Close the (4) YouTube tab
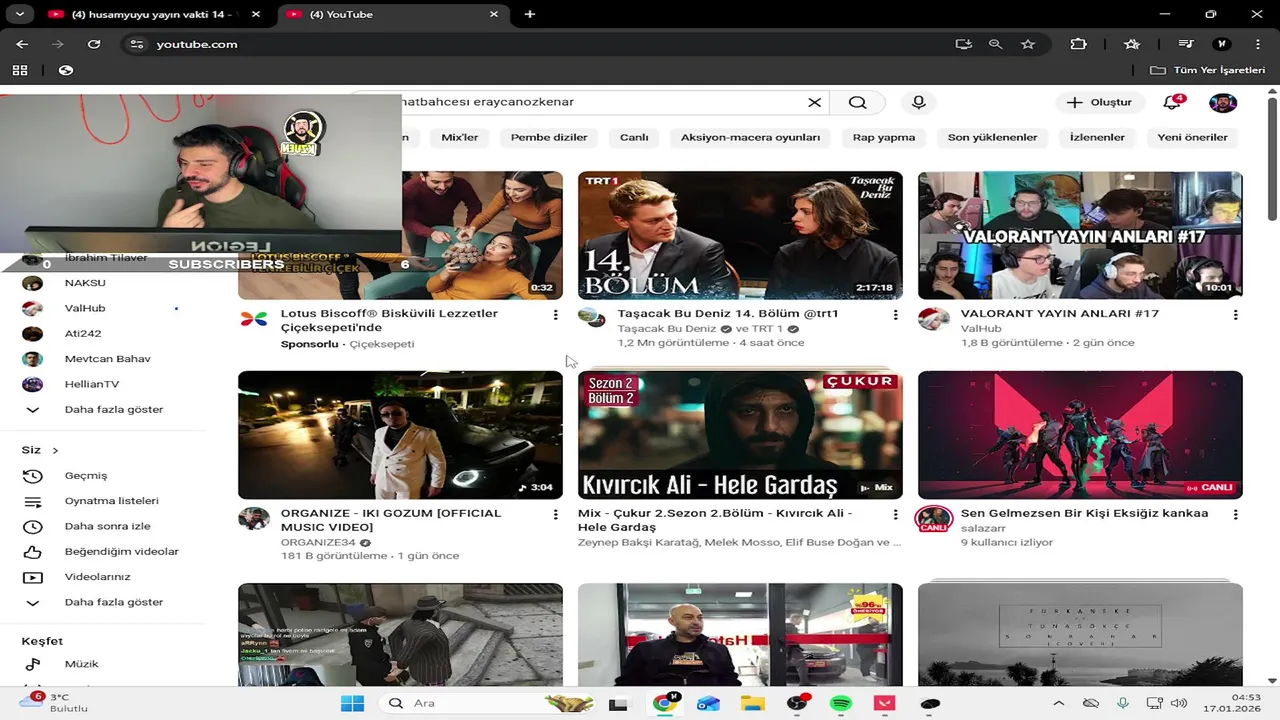The image size is (1280, 720). (x=494, y=14)
